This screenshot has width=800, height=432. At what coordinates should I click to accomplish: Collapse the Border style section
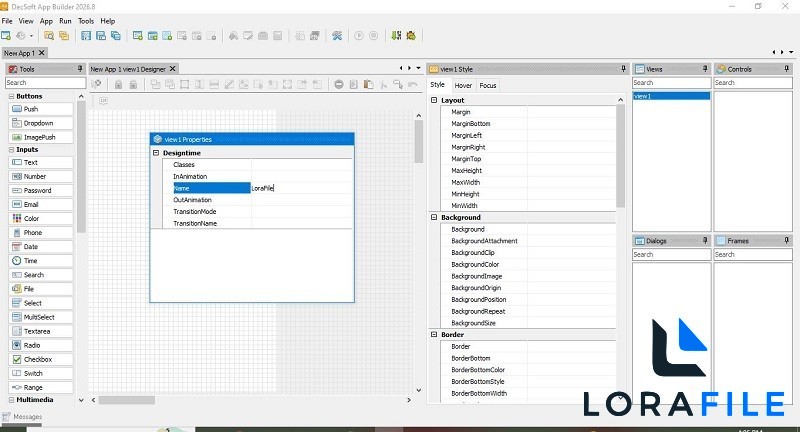[434, 335]
